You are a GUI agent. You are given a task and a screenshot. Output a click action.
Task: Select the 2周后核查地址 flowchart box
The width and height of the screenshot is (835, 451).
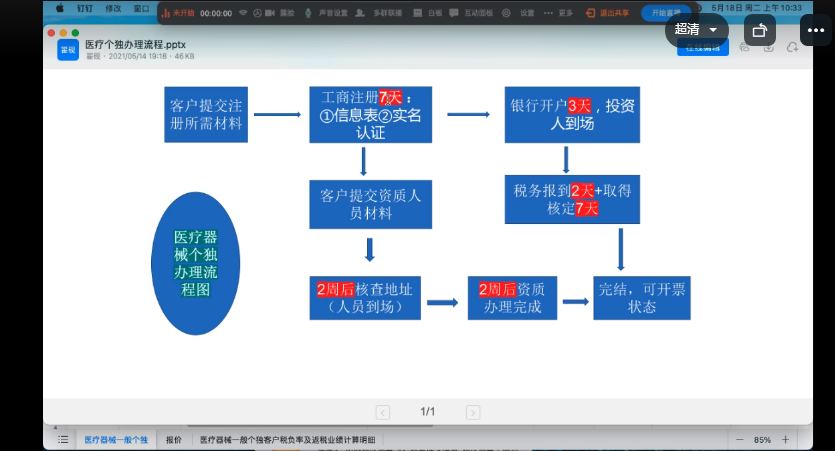pyautogui.click(x=365, y=298)
